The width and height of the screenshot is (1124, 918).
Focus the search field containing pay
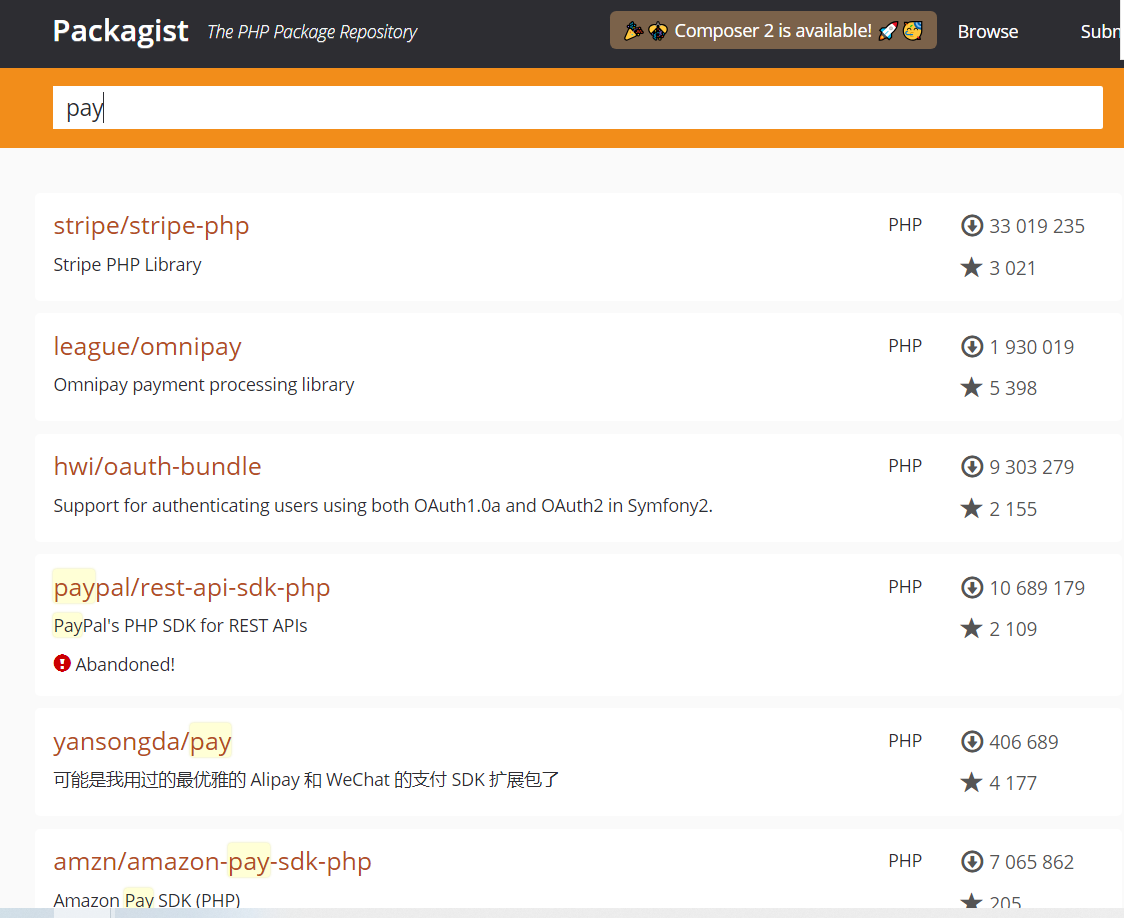[577, 107]
